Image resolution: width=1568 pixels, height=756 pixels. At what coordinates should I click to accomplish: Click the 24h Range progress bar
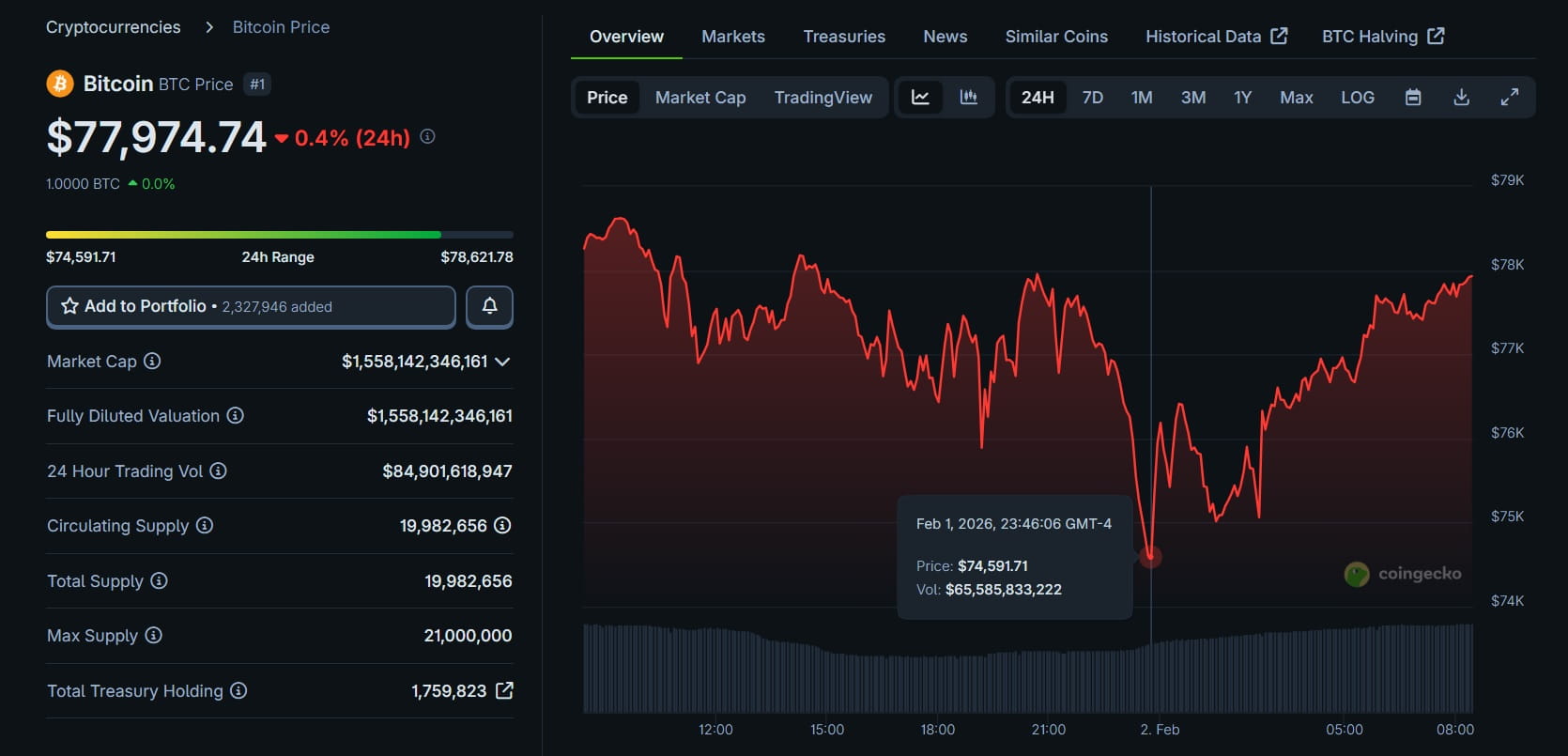279,235
